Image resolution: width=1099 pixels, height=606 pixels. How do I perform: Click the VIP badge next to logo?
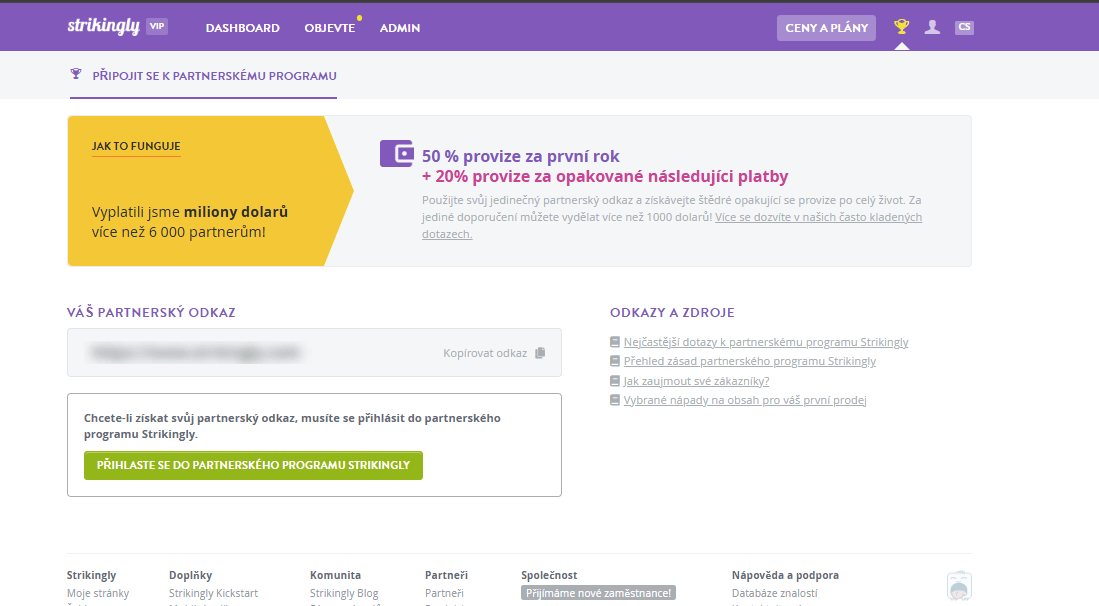click(157, 27)
